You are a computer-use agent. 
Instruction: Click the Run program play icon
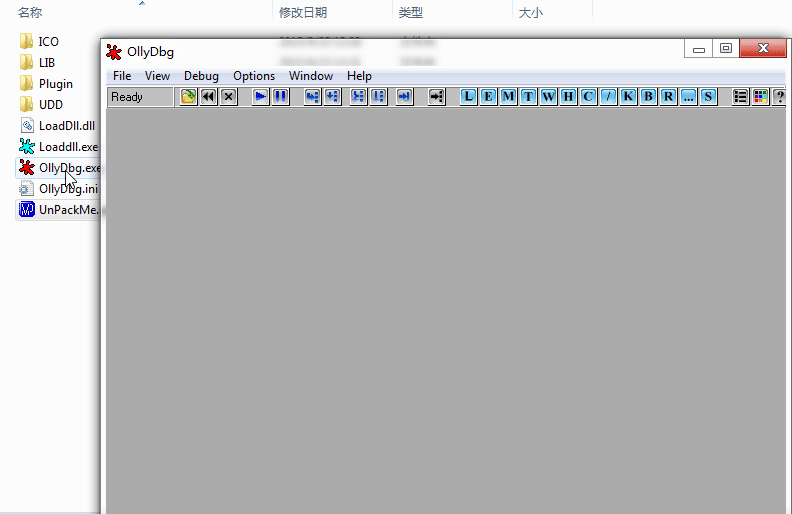(261, 96)
